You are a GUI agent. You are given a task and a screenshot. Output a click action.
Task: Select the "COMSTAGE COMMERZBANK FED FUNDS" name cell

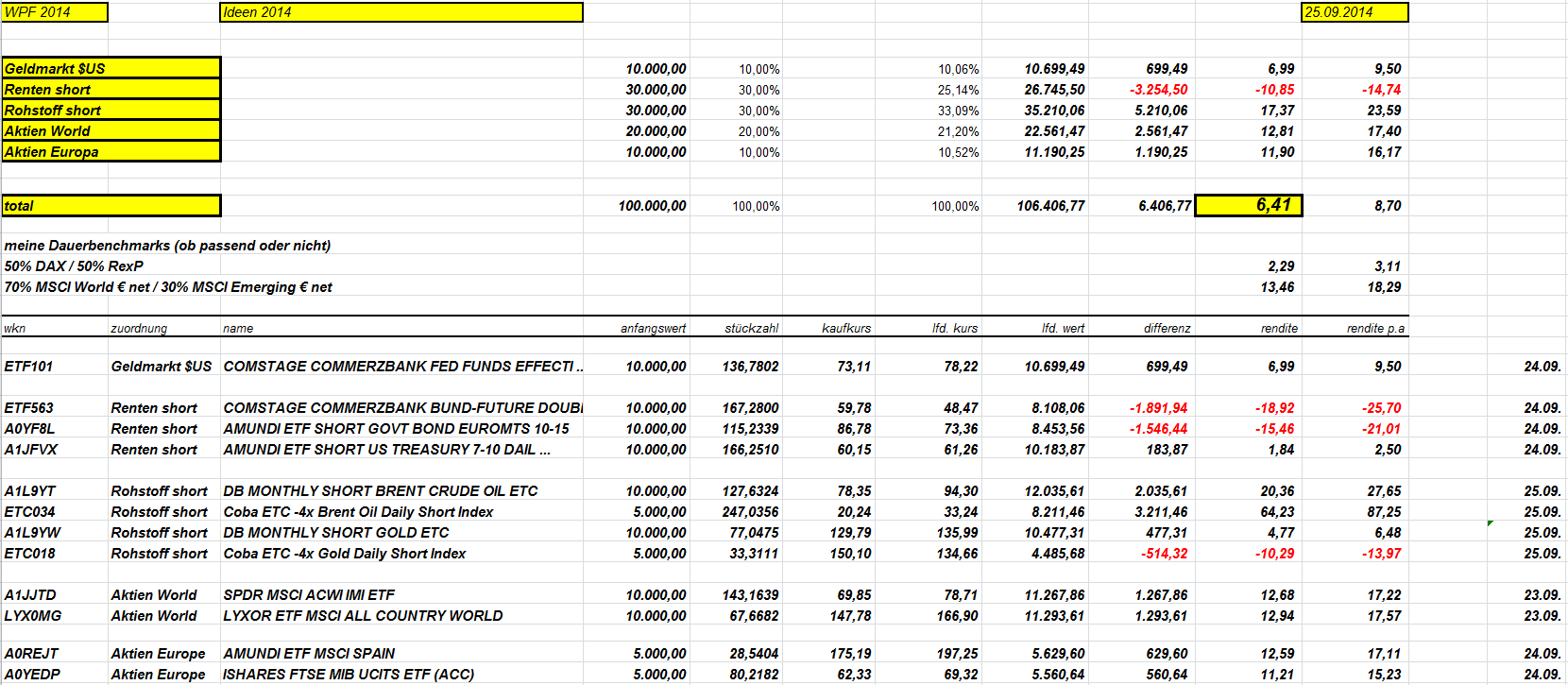pos(403,367)
